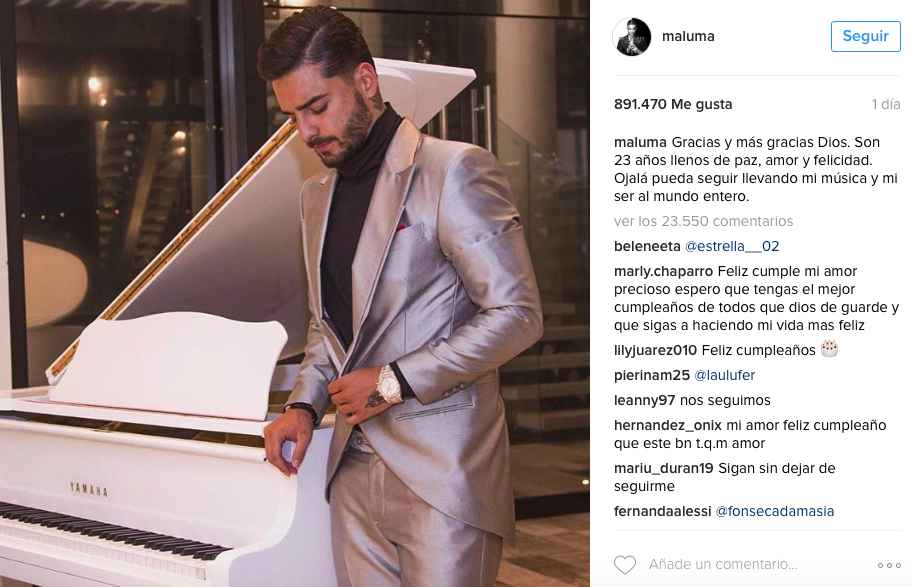Image resolution: width=913 pixels, height=587 pixels.
Task: Open hernandez_onix's profile
Action: pyautogui.click(x=668, y=425)
